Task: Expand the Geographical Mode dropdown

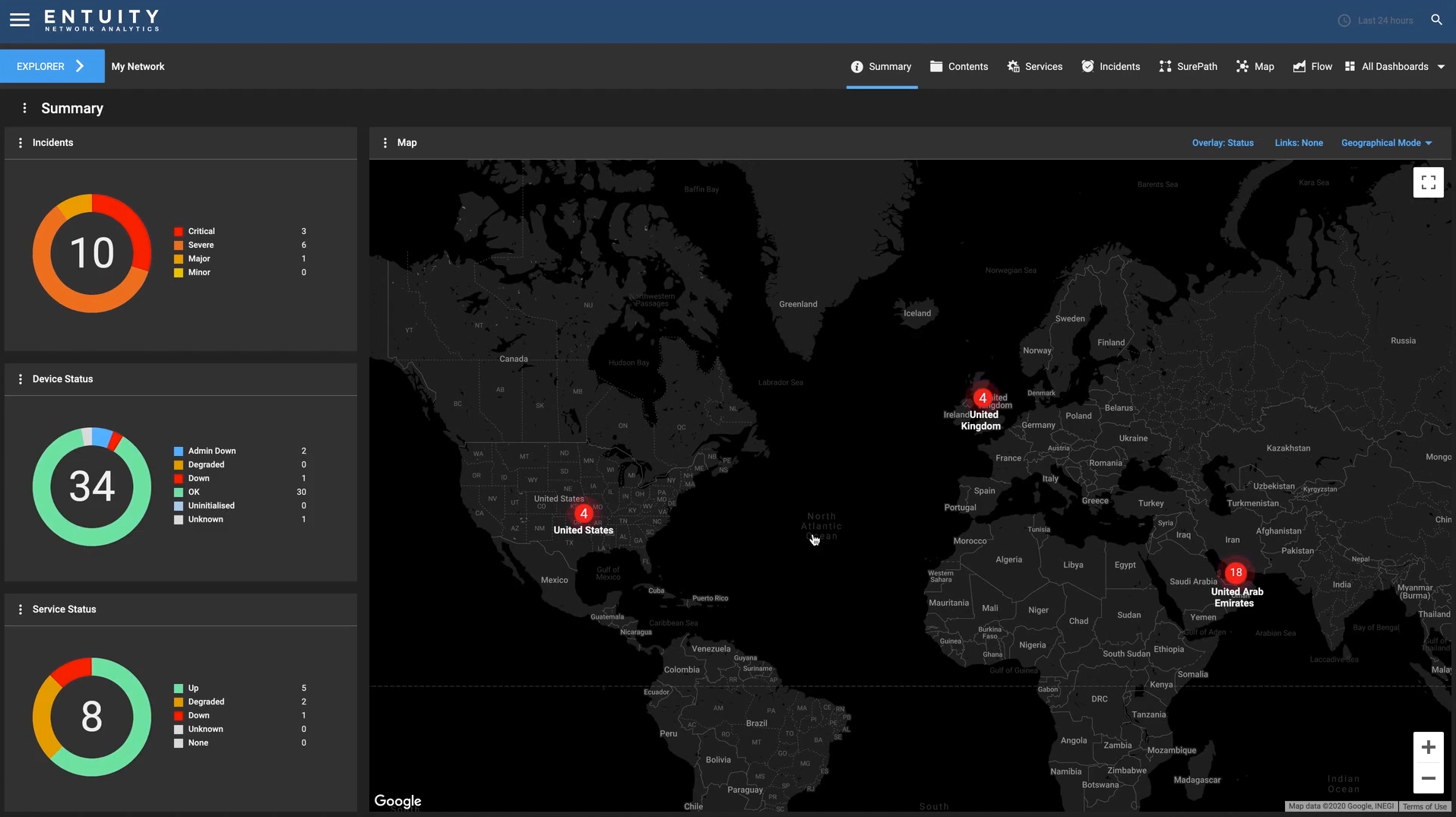Action: (x=1386, y=143)
